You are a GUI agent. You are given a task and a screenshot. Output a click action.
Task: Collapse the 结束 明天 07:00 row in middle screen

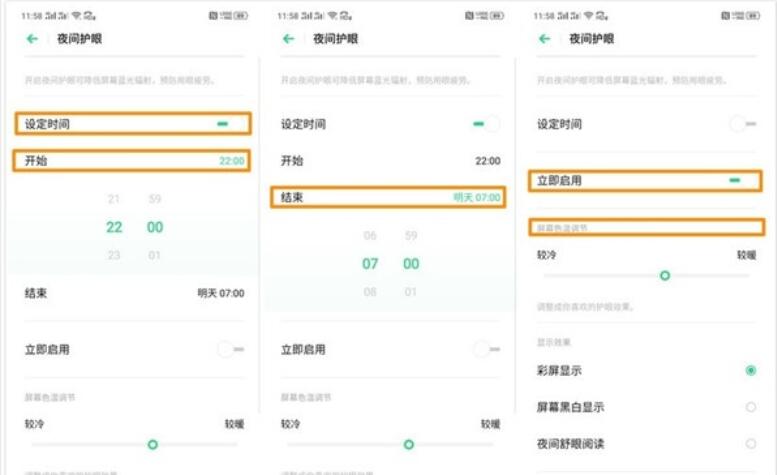click(388, 198)
